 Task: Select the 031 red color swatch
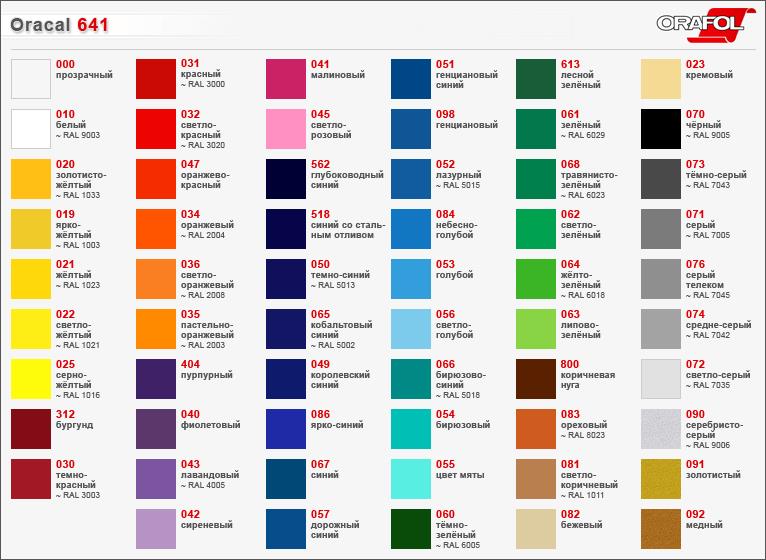155,79
